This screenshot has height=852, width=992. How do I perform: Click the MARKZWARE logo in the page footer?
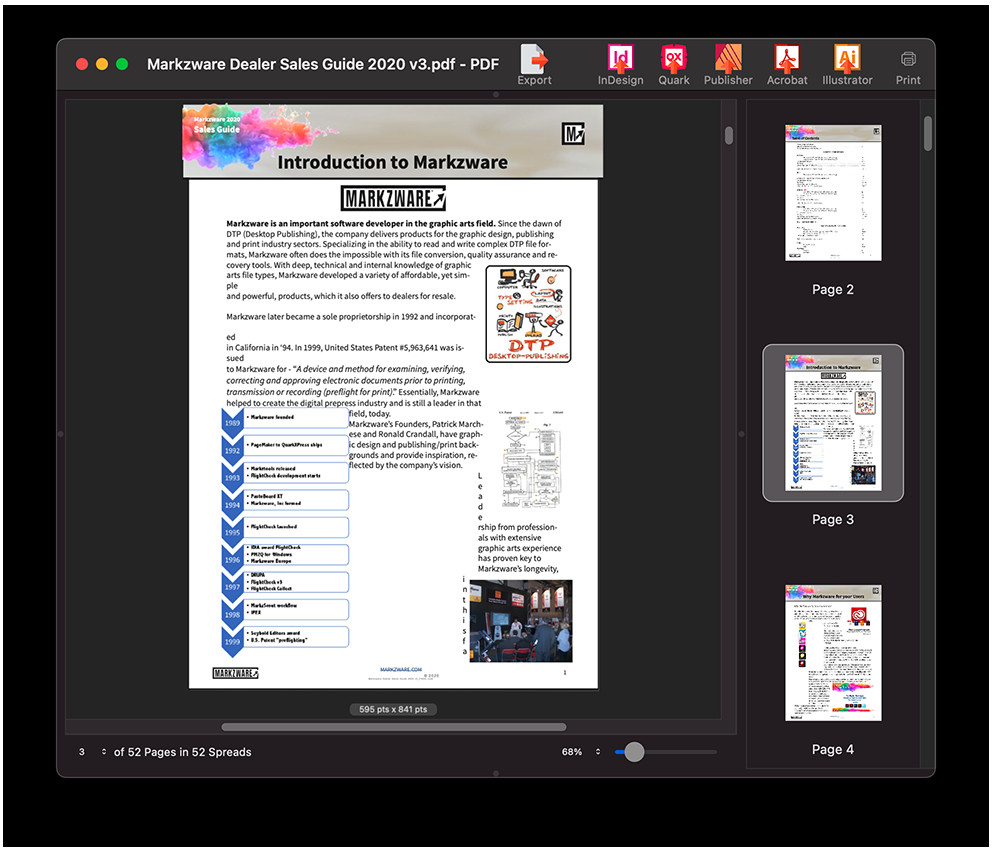[235, 673]
